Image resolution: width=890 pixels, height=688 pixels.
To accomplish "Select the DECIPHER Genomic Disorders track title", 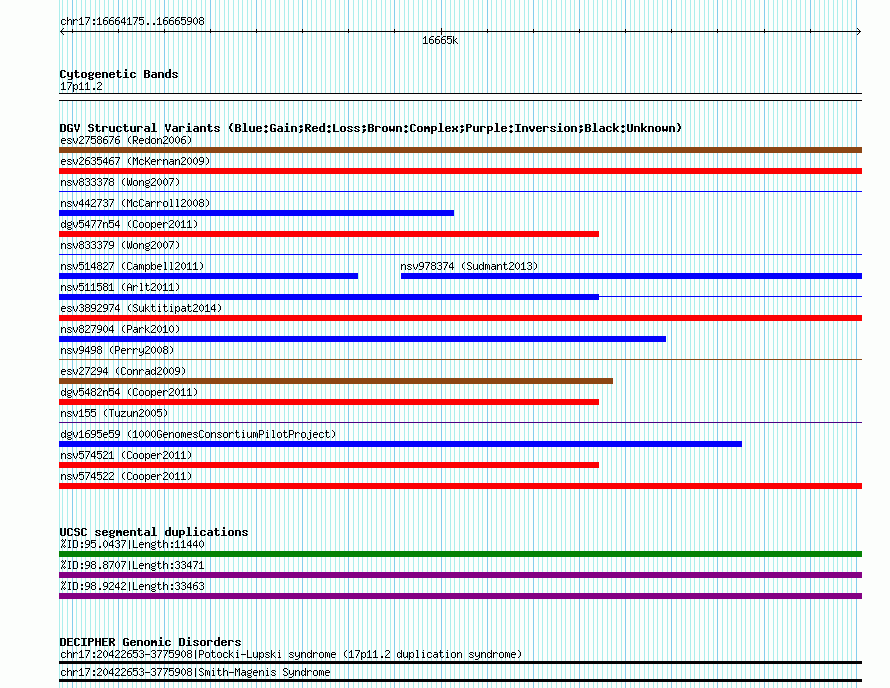I will 150,642.
